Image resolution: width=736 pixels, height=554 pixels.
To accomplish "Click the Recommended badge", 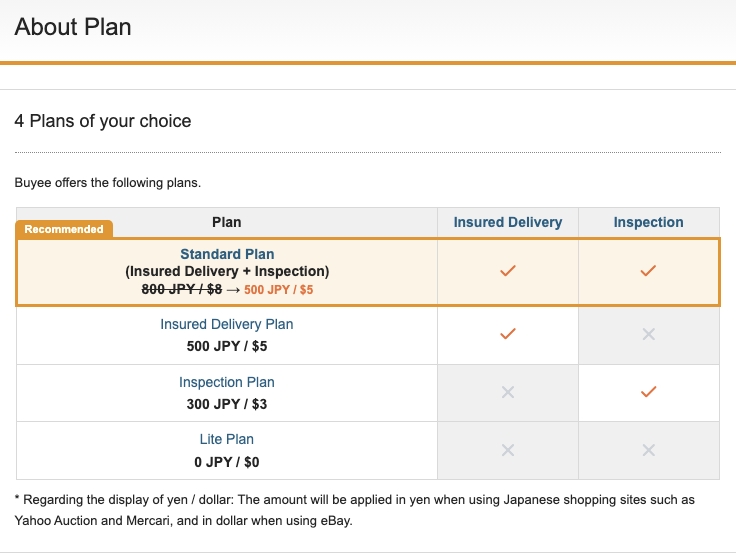I will click(x=64, y=229).
